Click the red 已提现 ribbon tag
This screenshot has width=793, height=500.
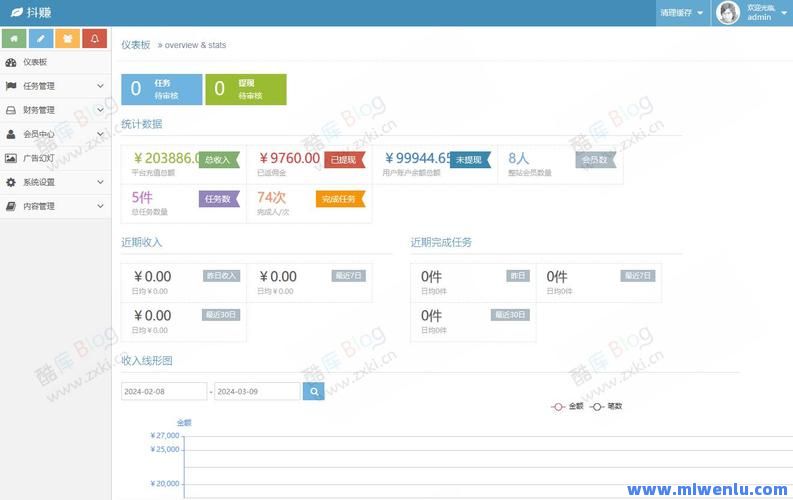[x=344, y=160]
